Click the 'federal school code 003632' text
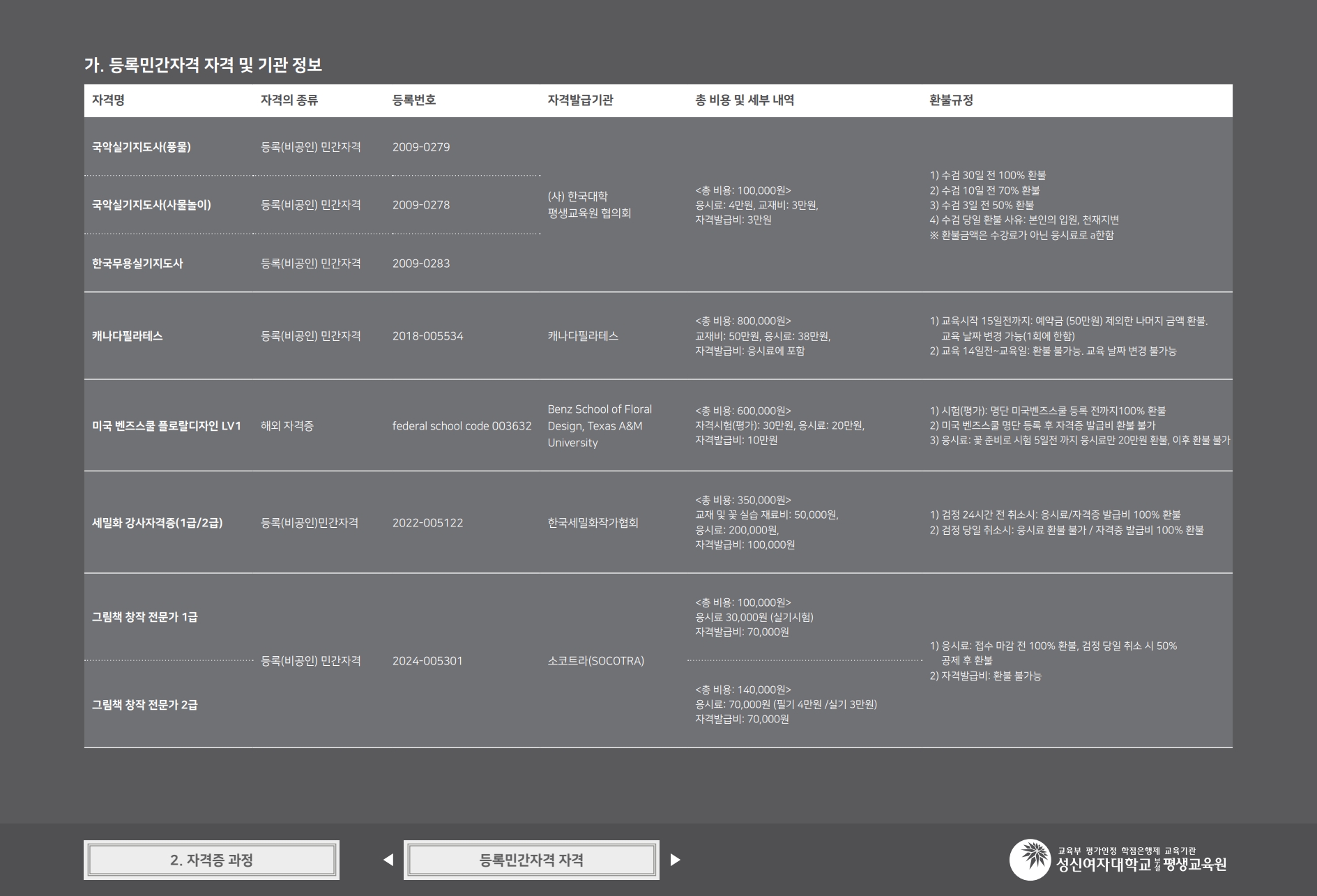 (x=462, y=425)
